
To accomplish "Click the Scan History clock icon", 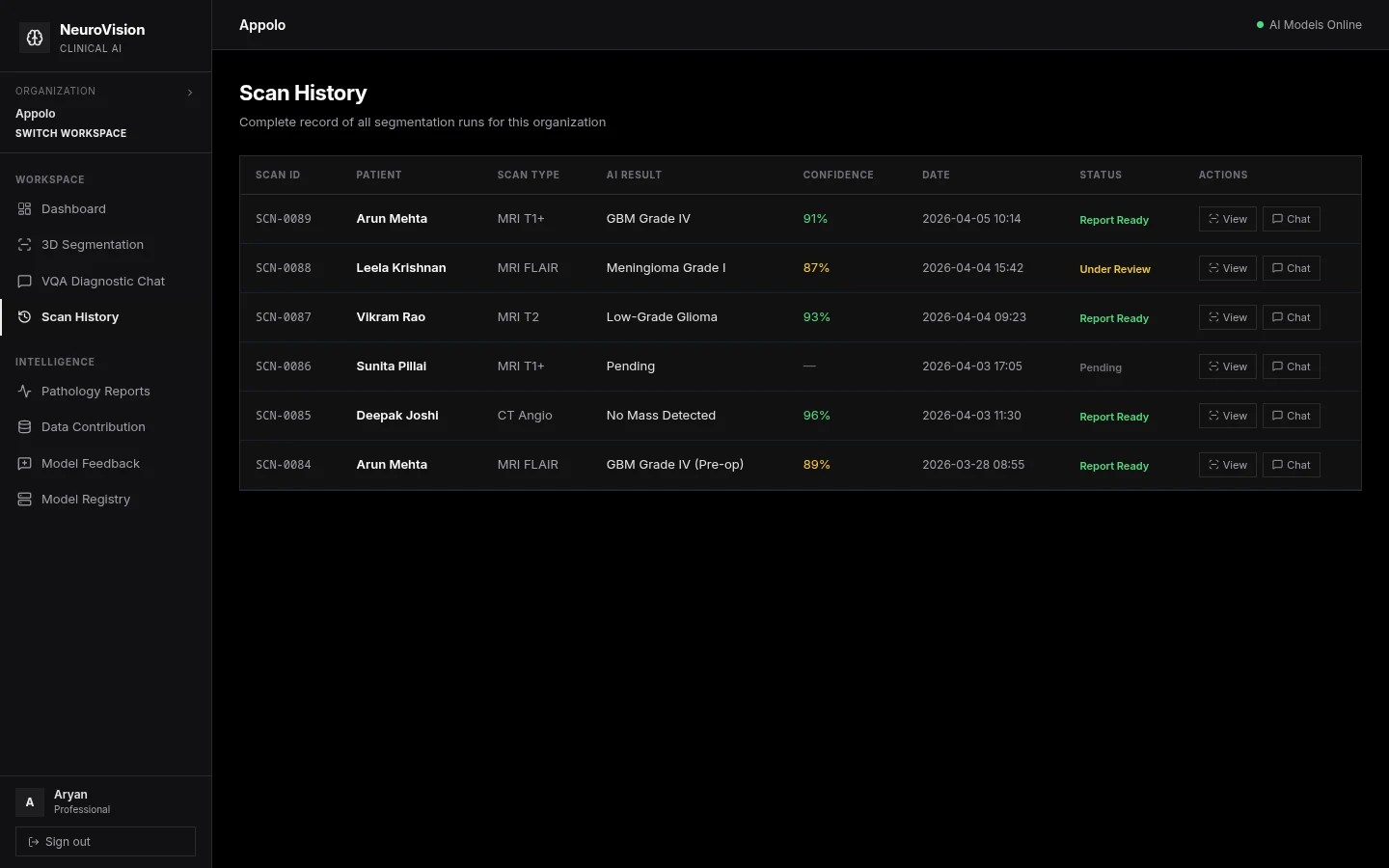I will tap(25, 317).
